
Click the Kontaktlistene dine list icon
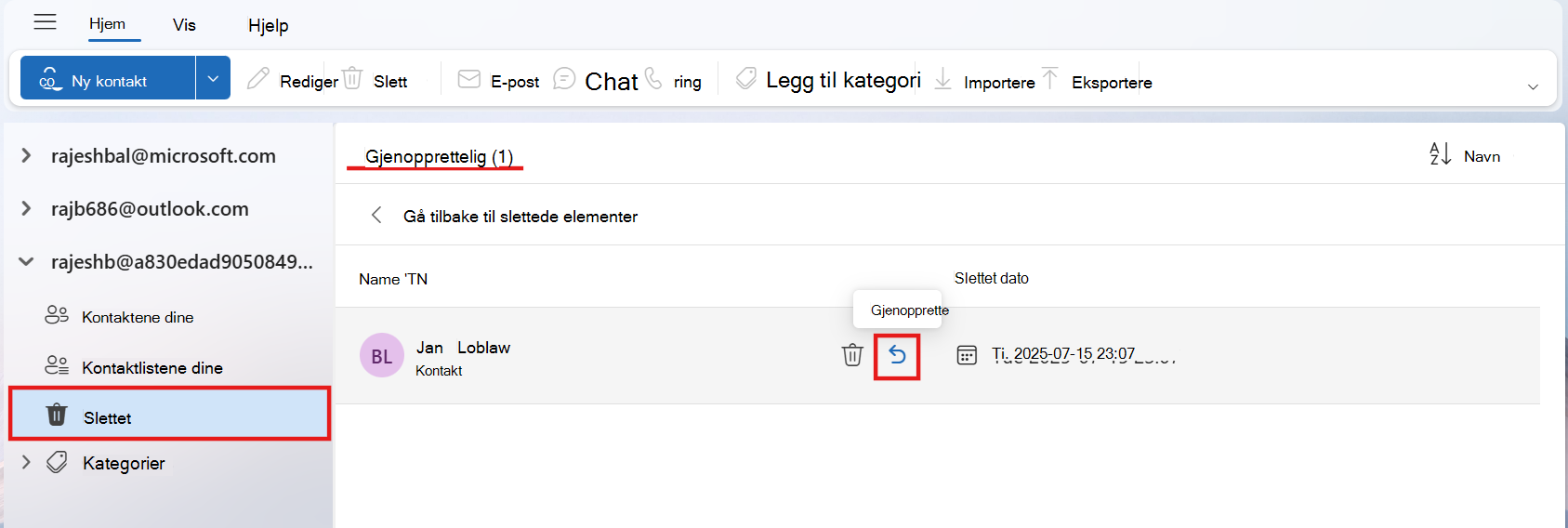[57, 365]
